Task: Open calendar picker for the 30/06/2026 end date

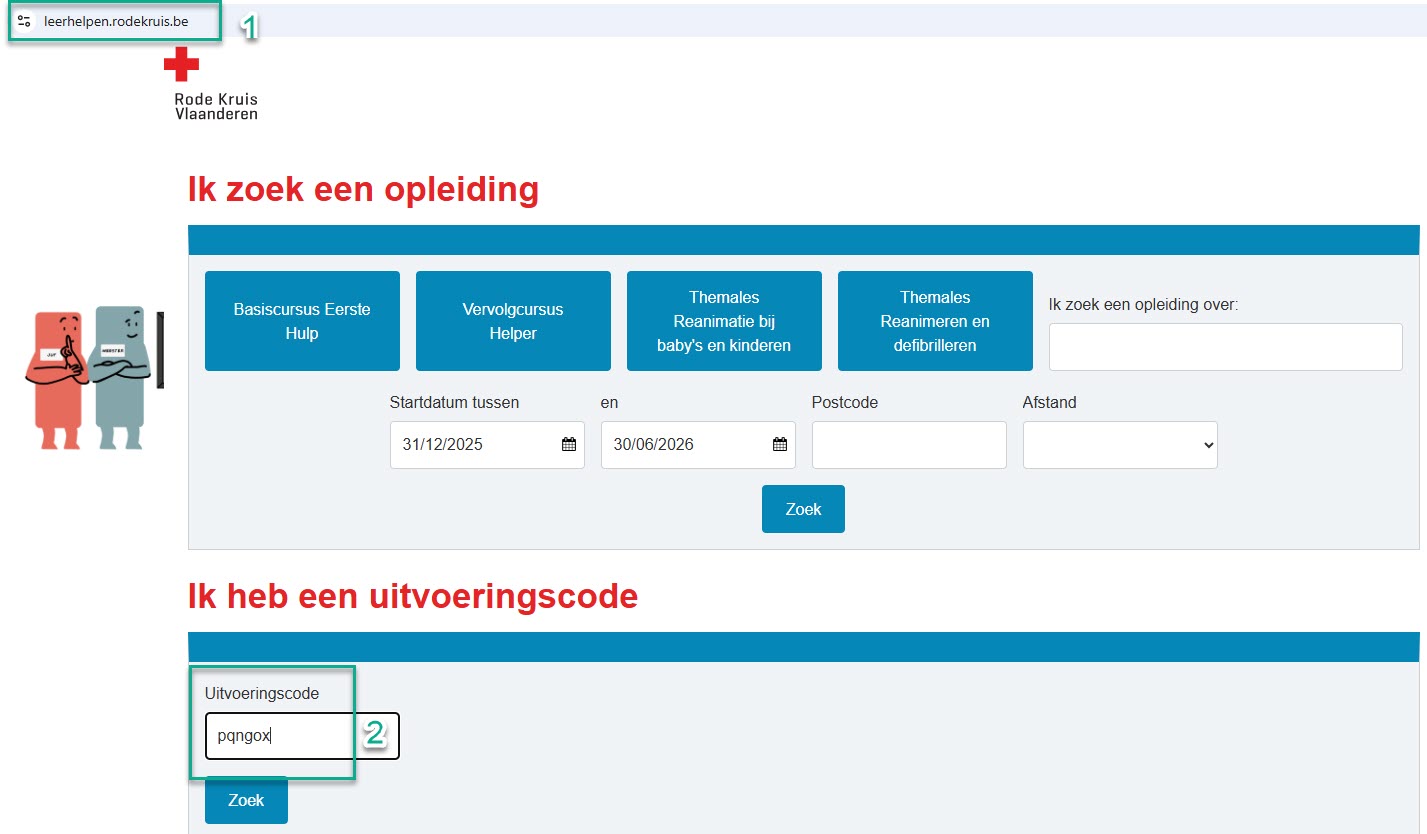Action: [779, 445]
